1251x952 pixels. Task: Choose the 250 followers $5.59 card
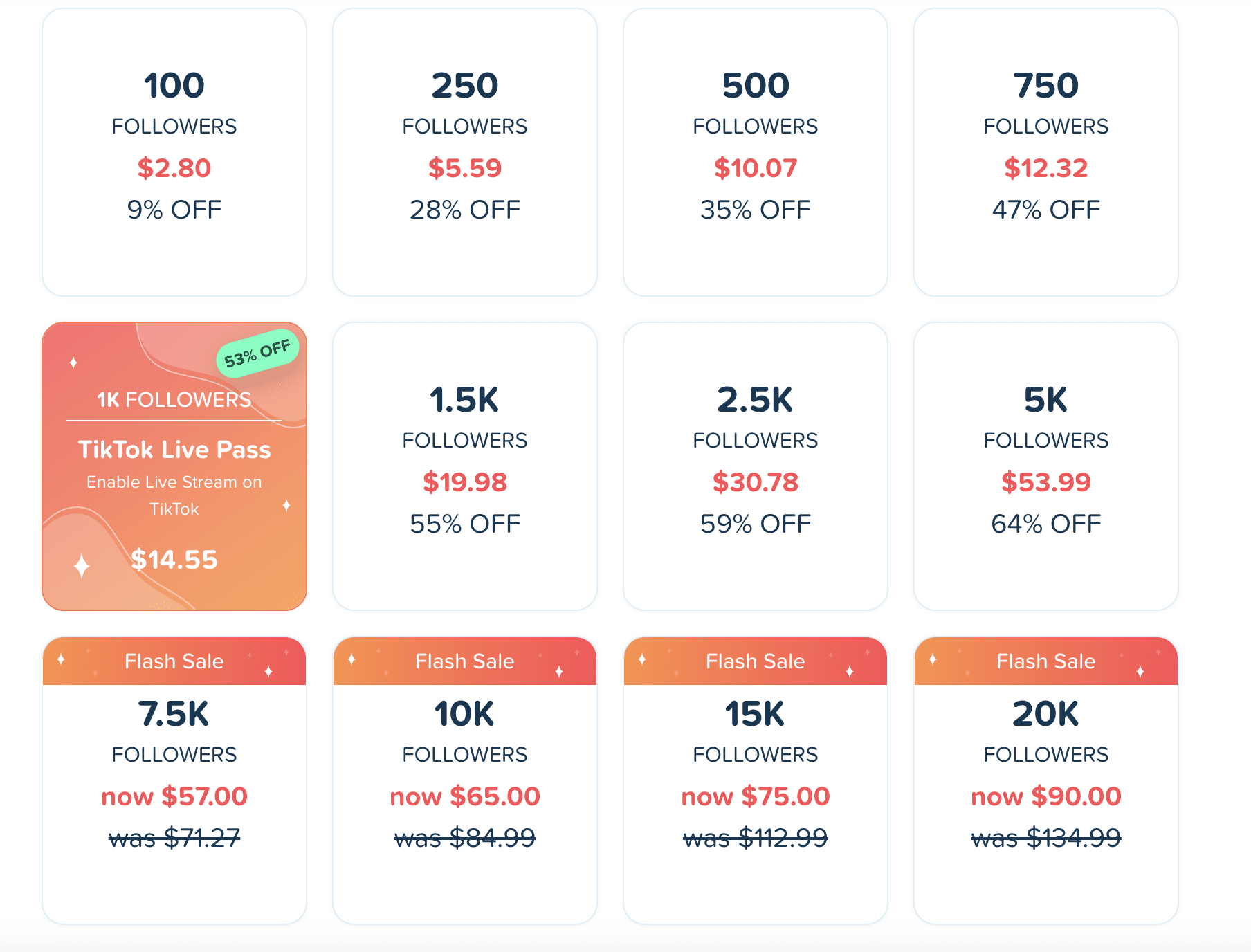coord(465,152)
